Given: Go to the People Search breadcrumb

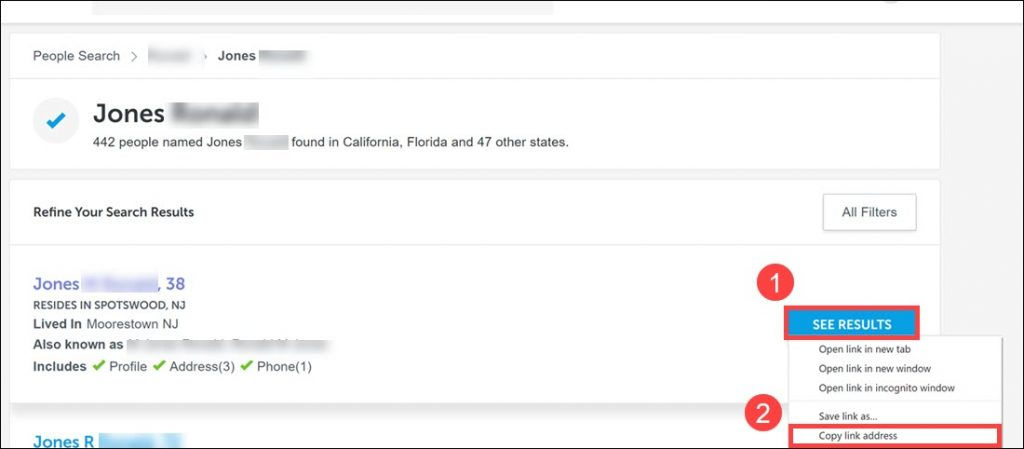Looking at the screenshot, I should 76,56.
